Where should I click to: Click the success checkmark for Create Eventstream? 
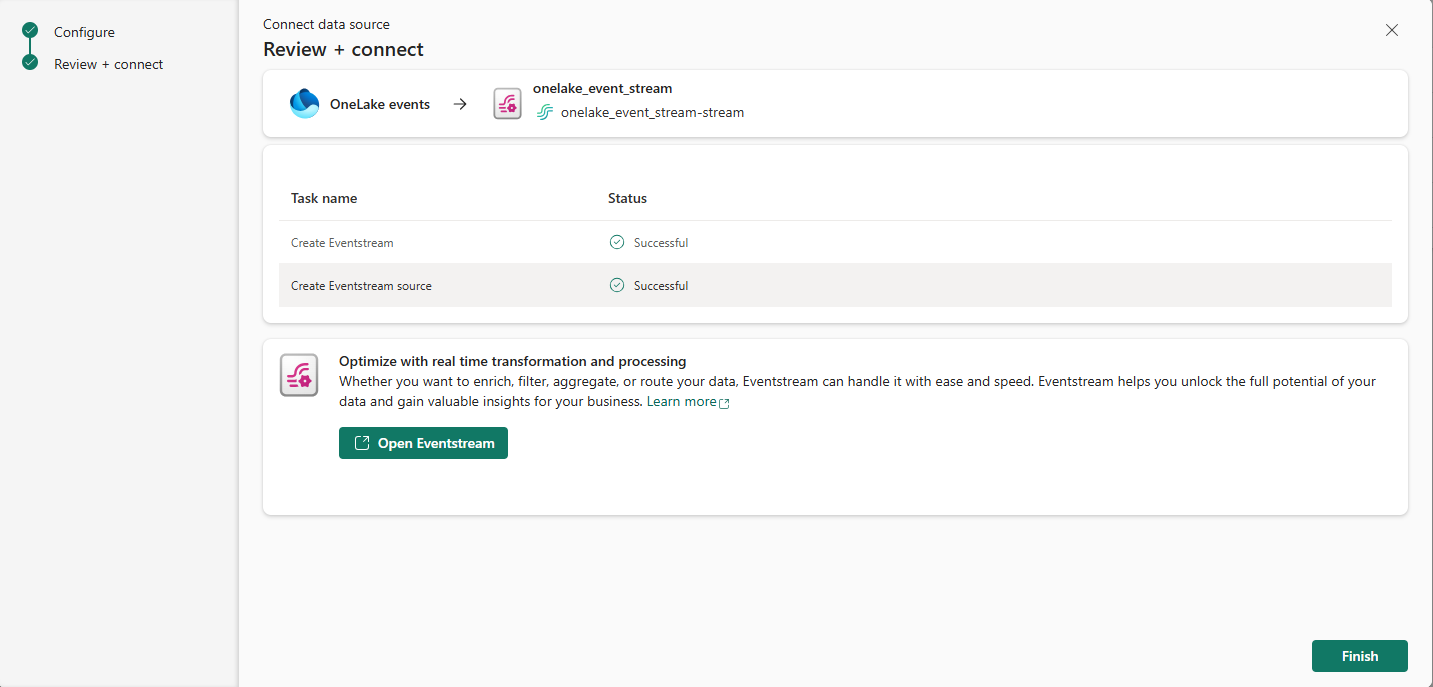click(x=617, y=243)
